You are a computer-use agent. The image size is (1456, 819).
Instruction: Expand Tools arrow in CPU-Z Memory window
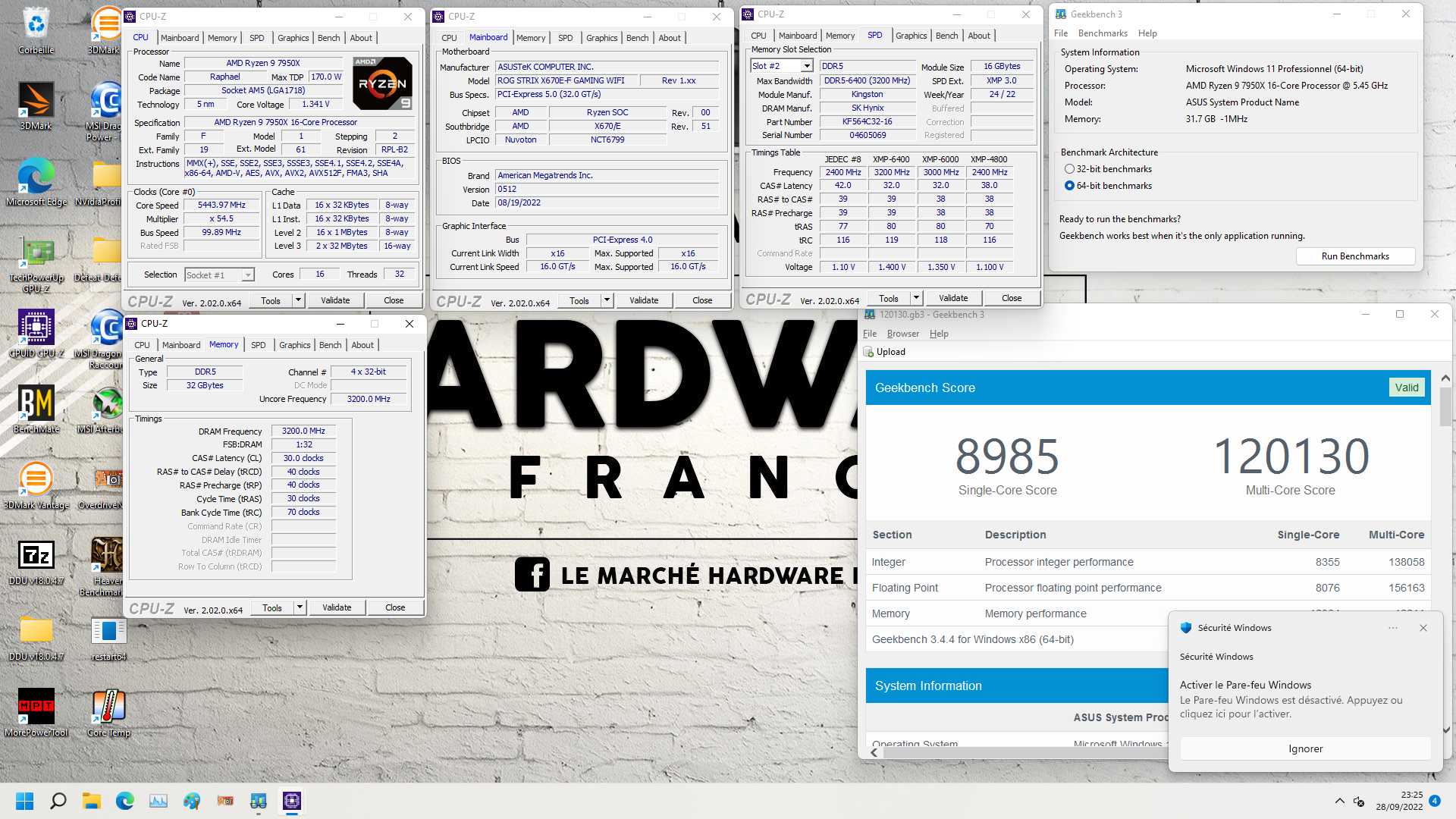point(300,608)
